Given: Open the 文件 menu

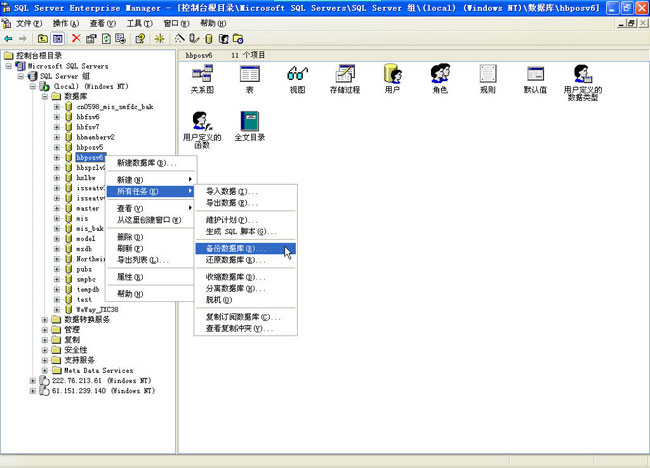Looking at the screenshot, I should [x=29, y=24].
